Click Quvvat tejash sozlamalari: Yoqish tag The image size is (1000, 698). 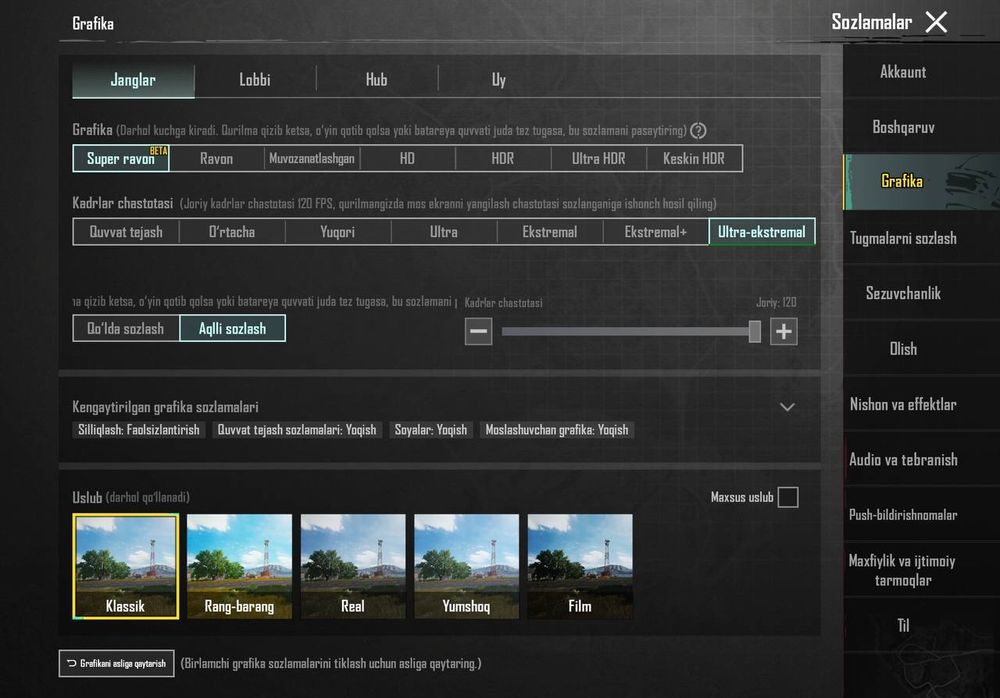pyautogui.click(x=297, y=430)
